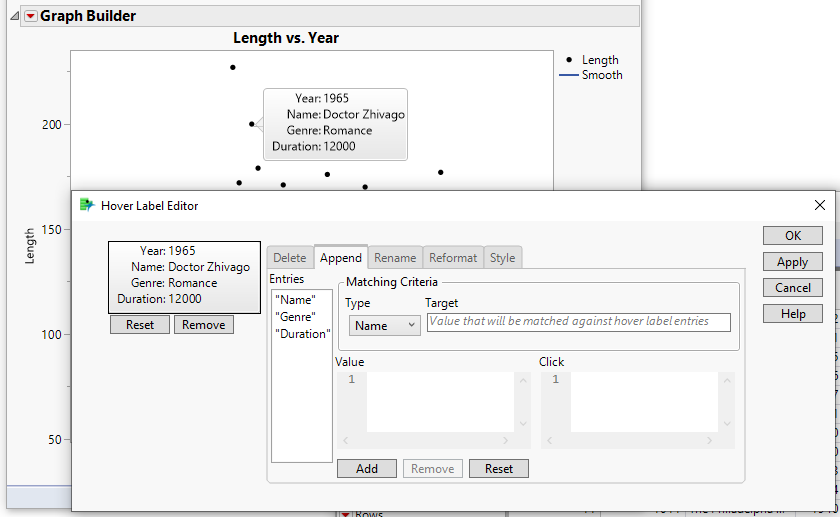Switch to the Rename tab
This screenshot has width=840, height=517.
click(395, 258)
